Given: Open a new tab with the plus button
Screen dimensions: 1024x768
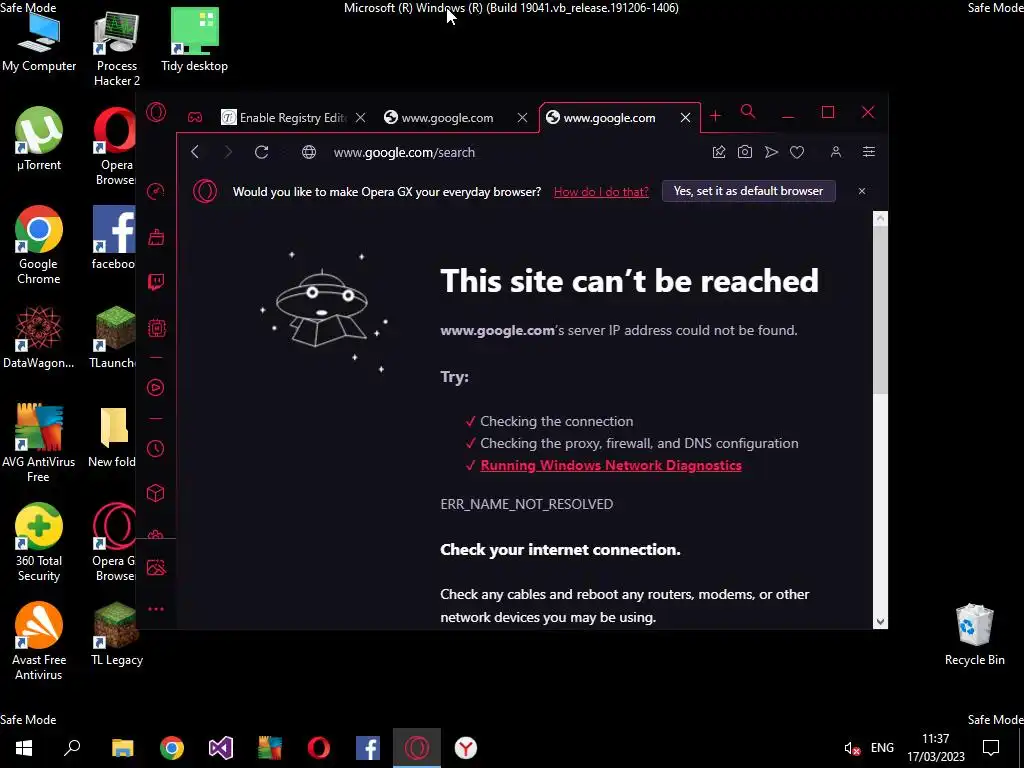Looking at the screenshot, I should pyautogui.click(x=715, y=116).
